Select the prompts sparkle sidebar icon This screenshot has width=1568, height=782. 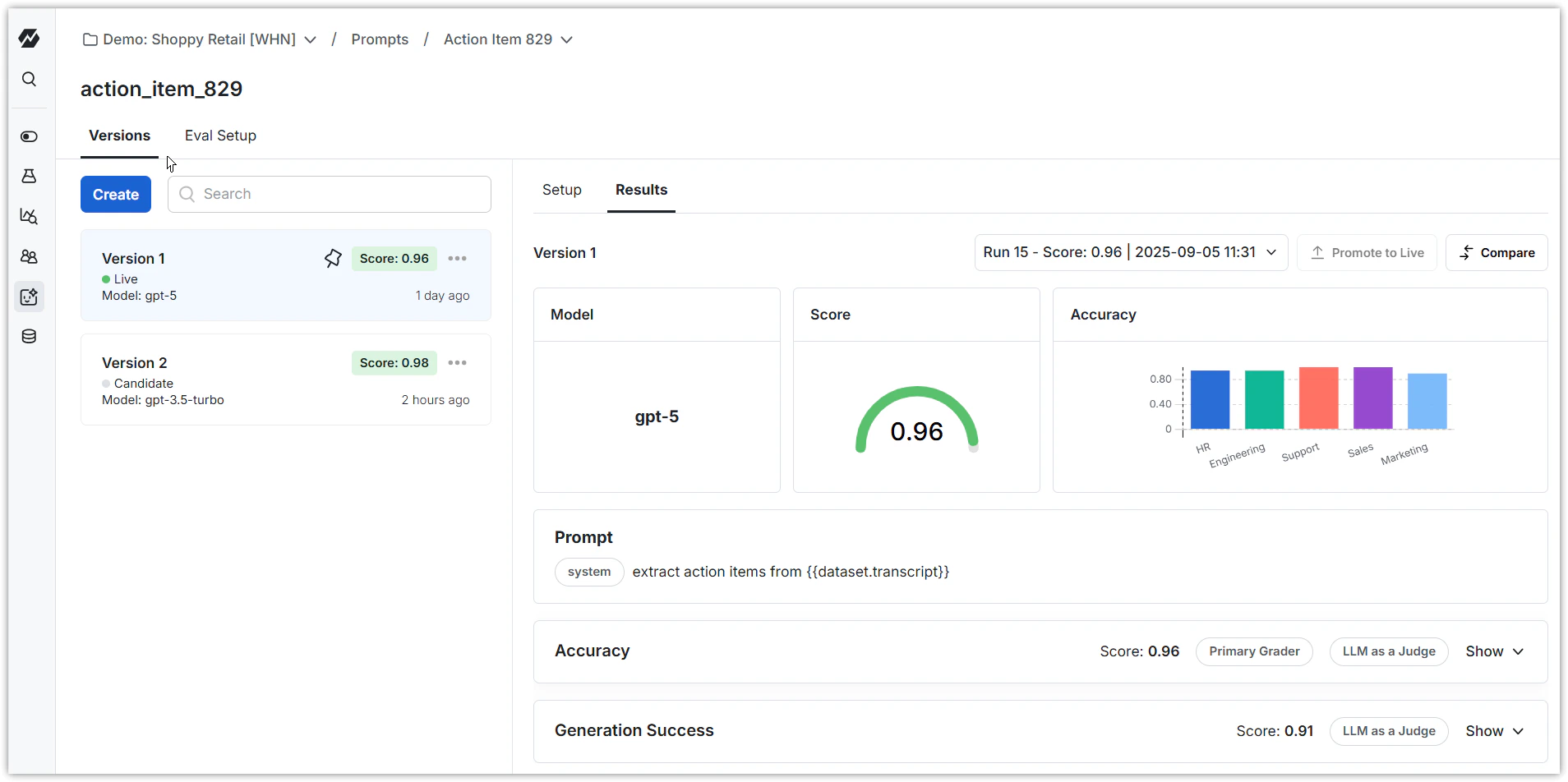pyautogui.click(x=29, y=297)
